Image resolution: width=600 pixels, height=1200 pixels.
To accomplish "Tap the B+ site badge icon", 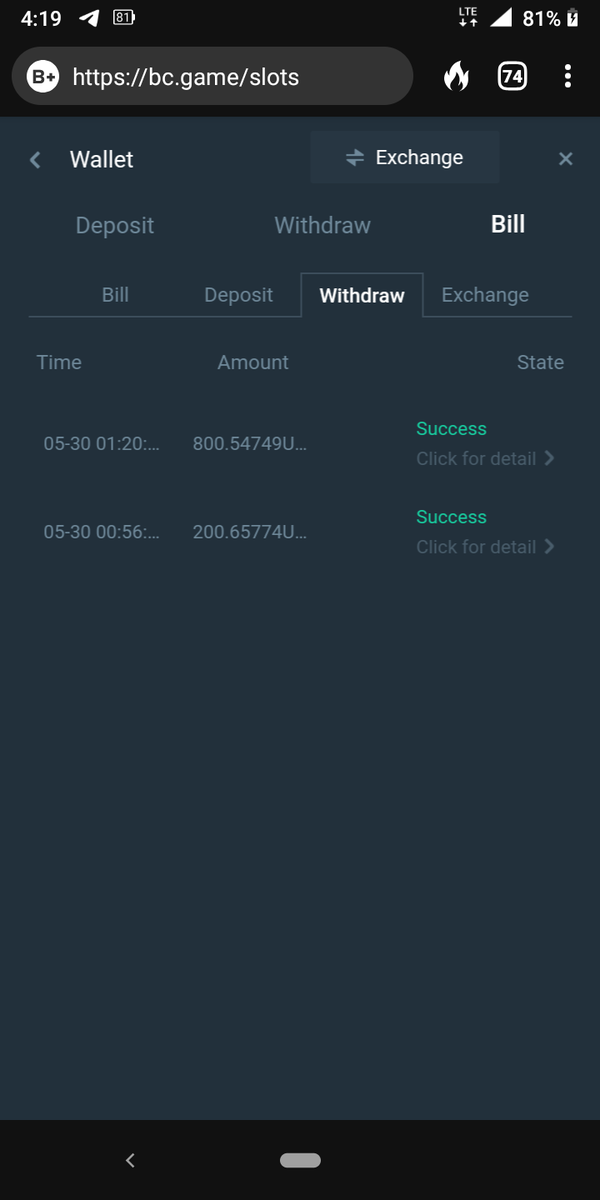I will pyautogui.click(x=43, y=77).
